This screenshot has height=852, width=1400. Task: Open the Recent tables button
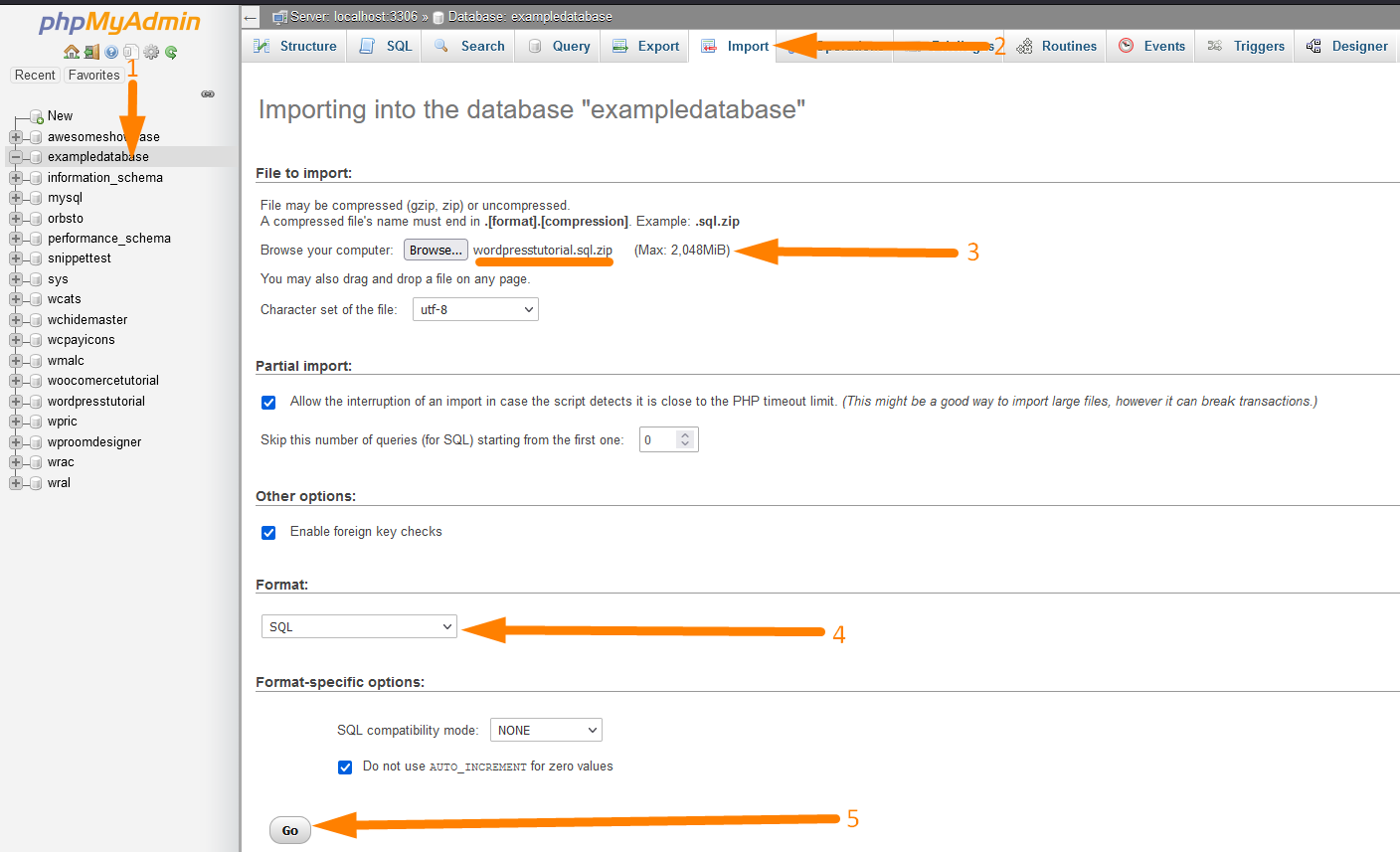tap(35, 75)
